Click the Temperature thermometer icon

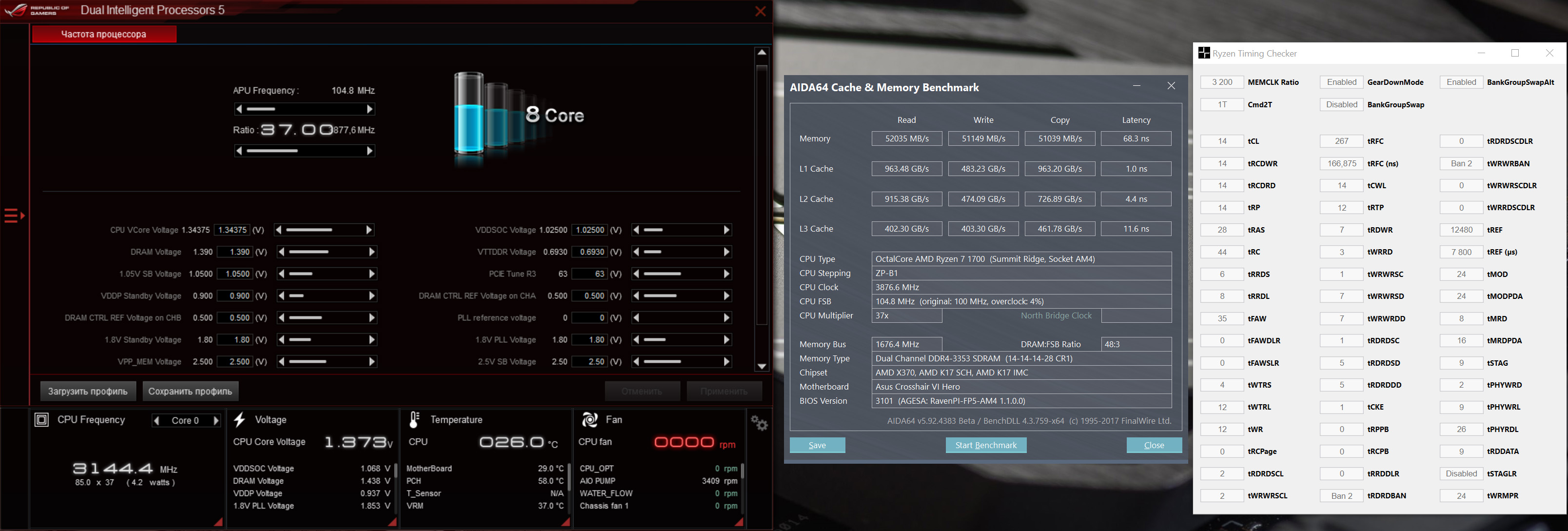[414, 419]
